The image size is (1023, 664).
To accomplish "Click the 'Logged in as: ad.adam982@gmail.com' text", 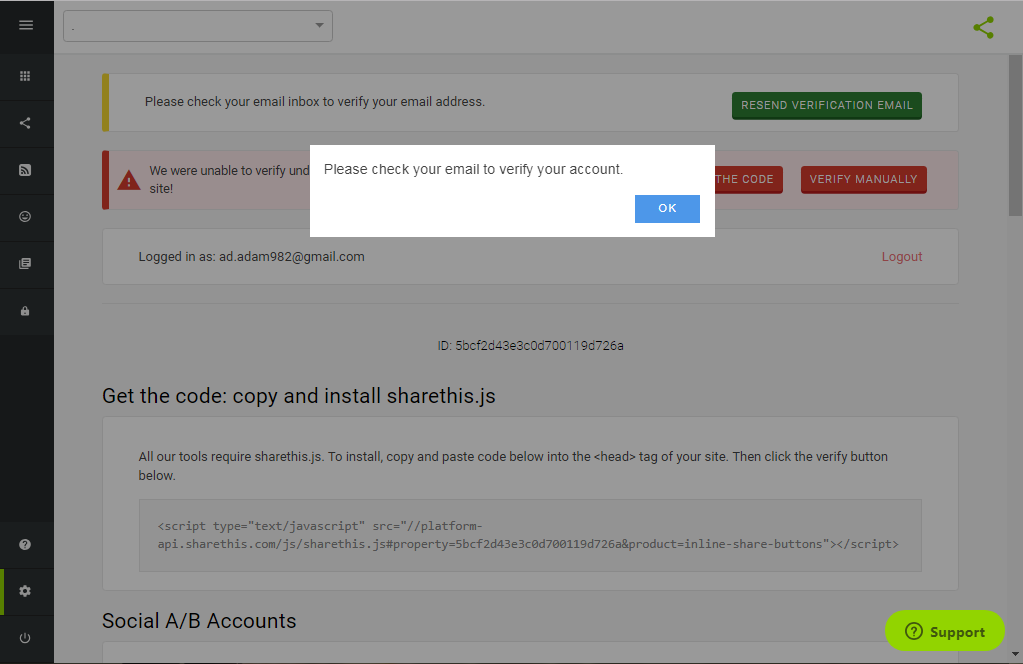I will click(x=251, y=257).
